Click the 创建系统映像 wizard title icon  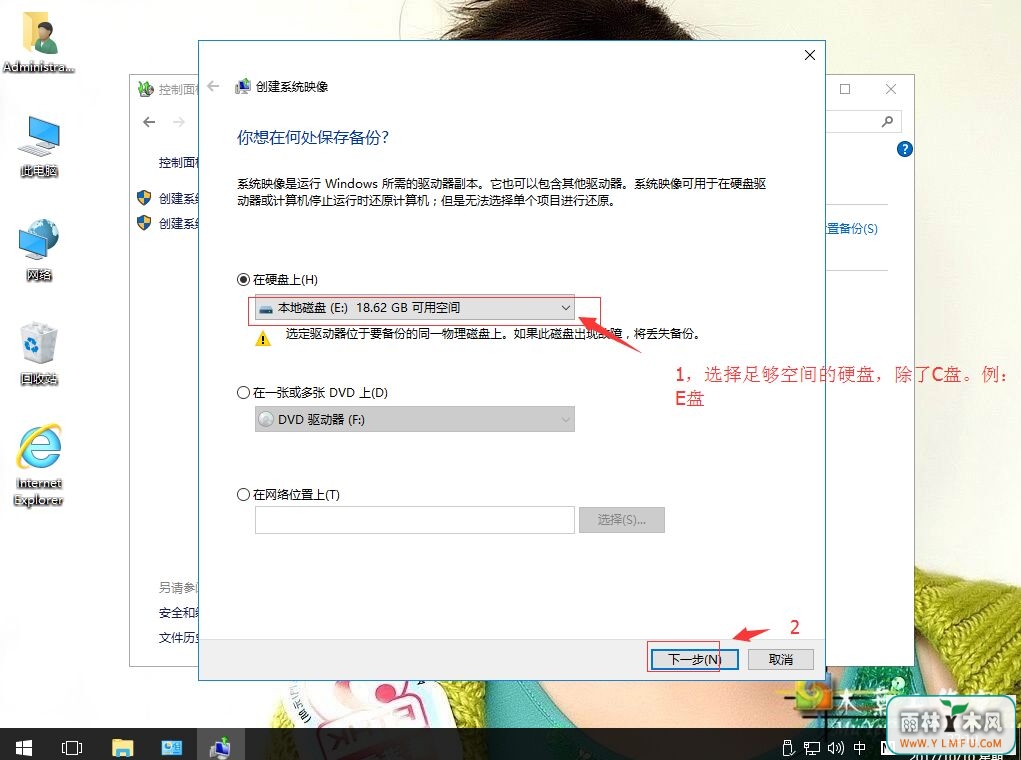click(242, 86)
